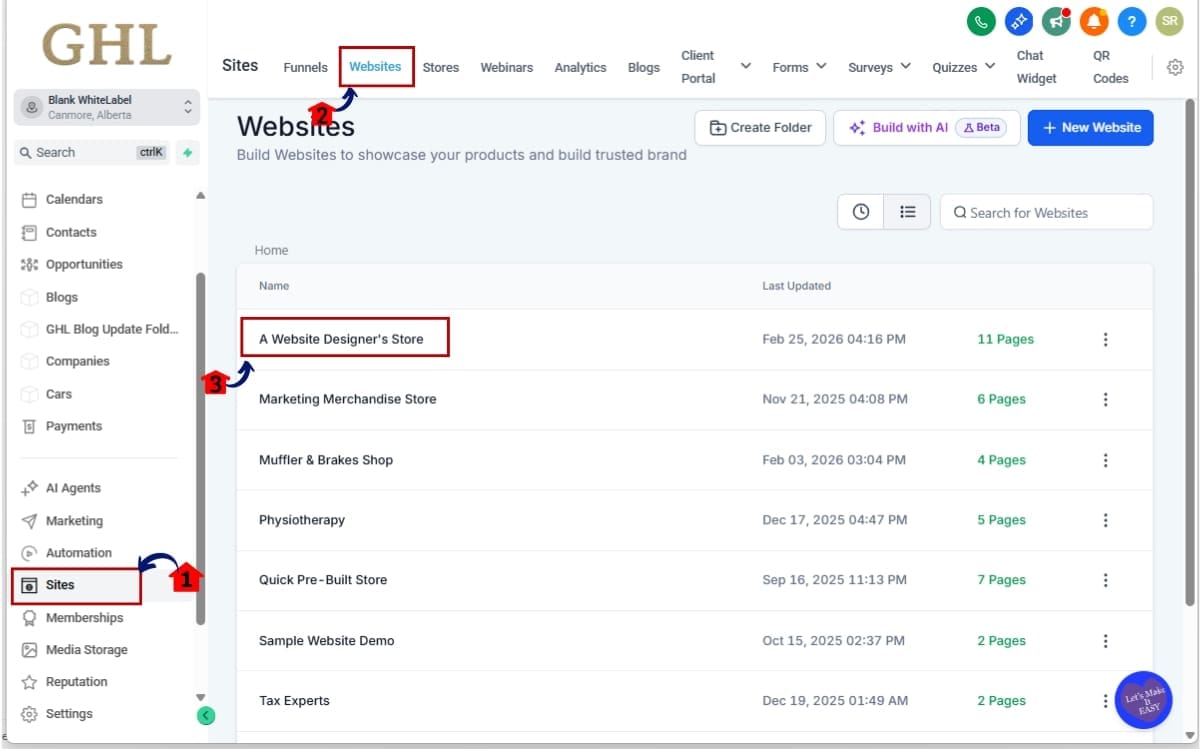Open three-dot menu for Marketing Merchandise Store

pos(1105,399)
